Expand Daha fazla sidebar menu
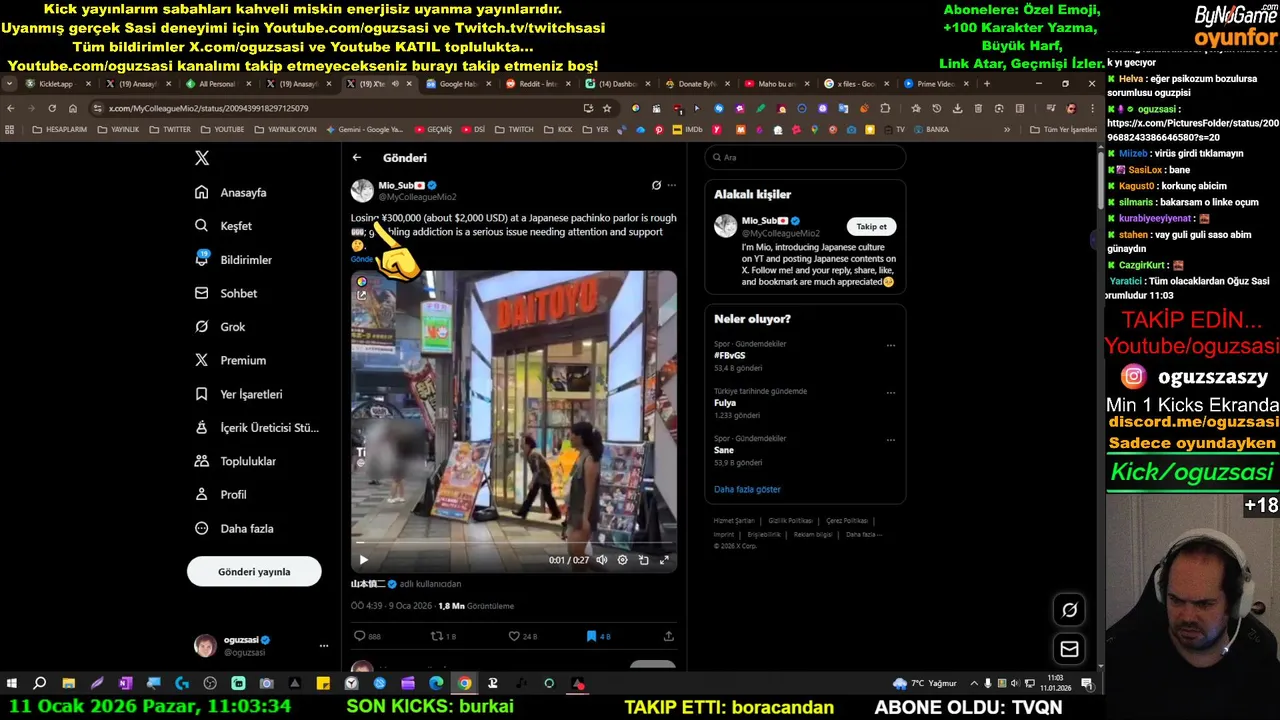1280x720 pixels. pyautogui.click(x=234, y=528)
